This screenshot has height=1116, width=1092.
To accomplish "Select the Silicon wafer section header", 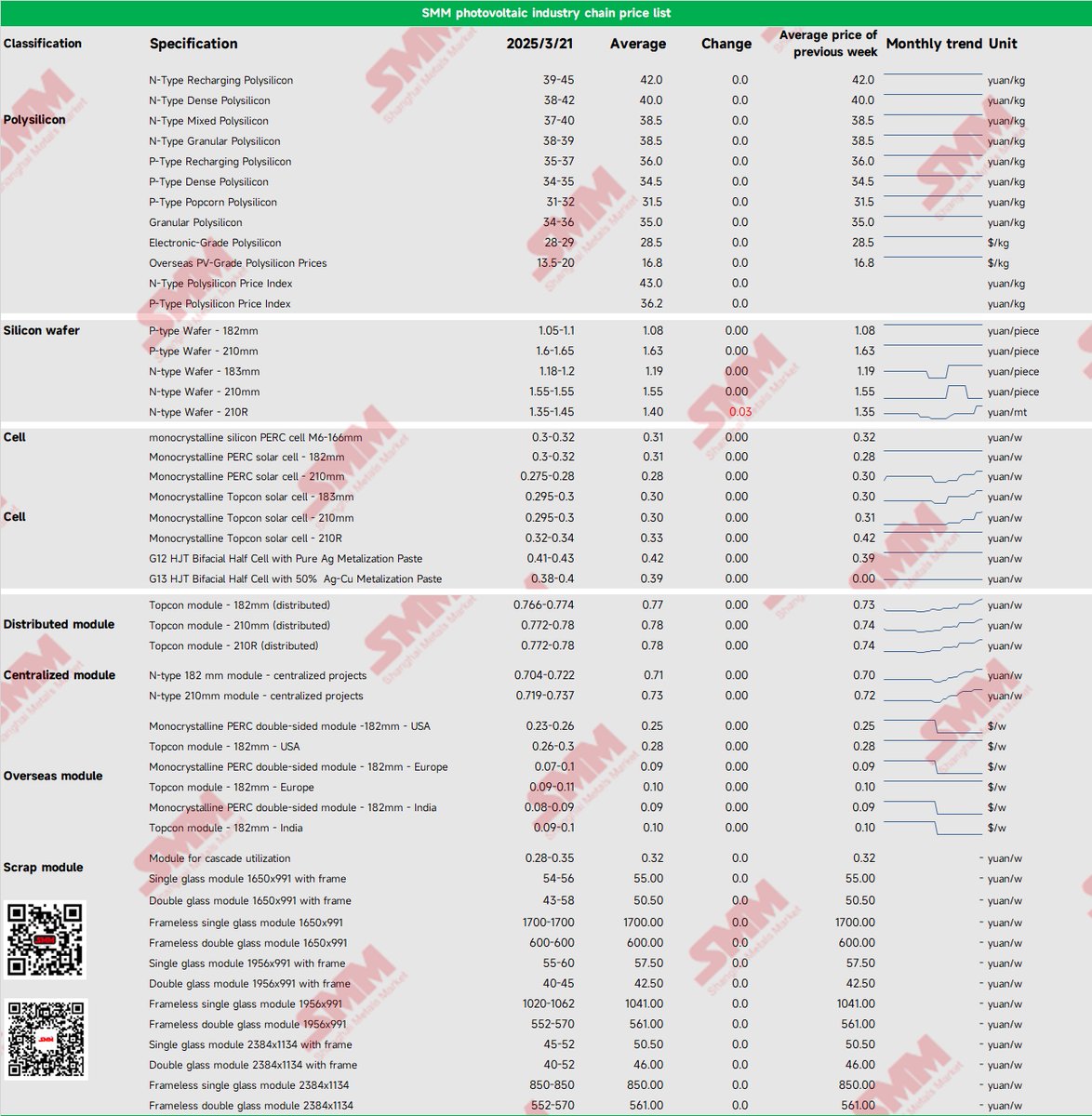I will click(x=41, y=330).
